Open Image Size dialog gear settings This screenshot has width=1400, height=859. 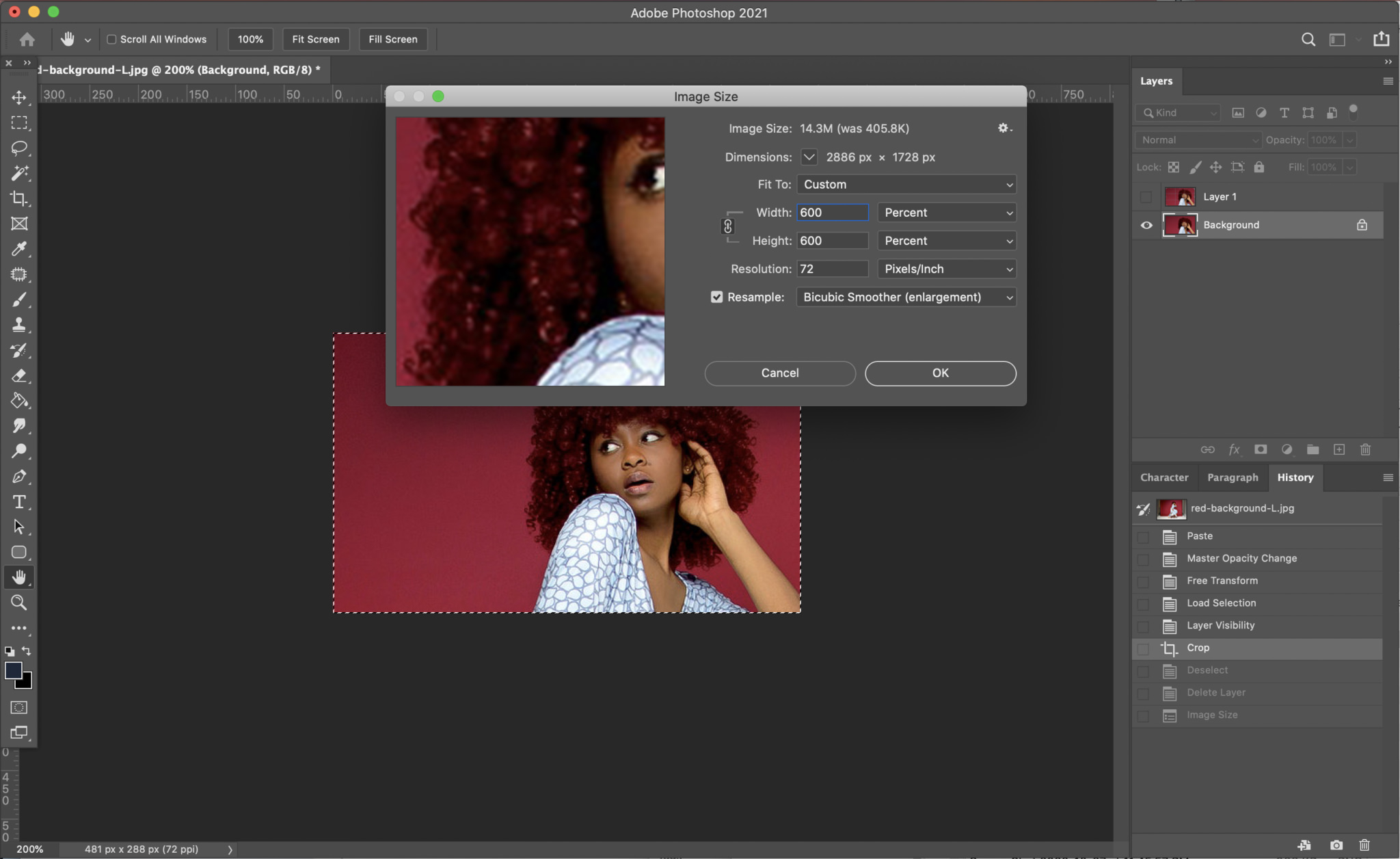[1004, 128]
